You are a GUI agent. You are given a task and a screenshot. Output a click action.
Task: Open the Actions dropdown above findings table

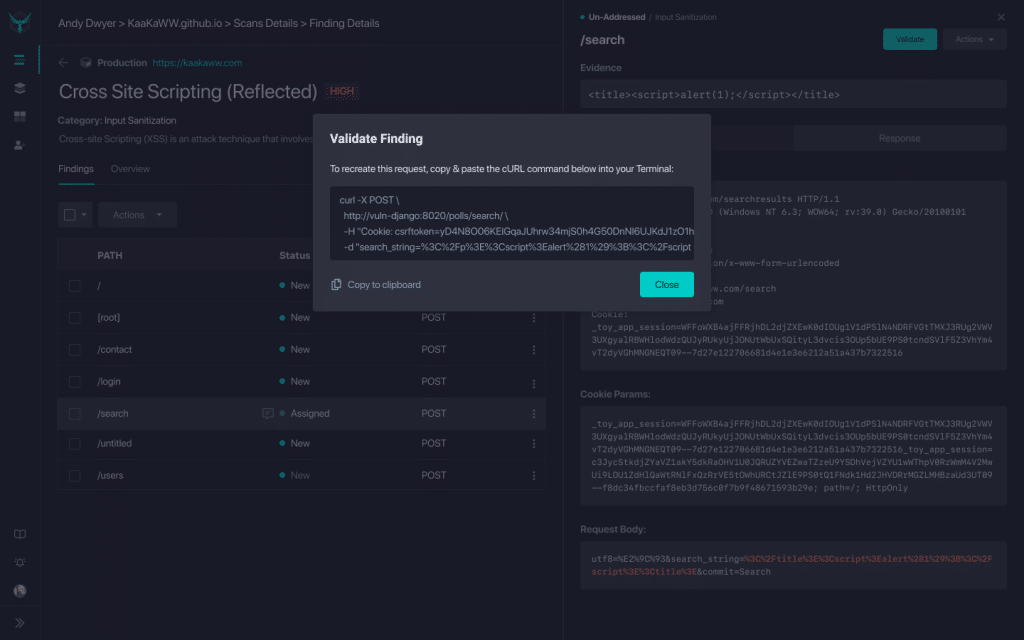point(137,215)
